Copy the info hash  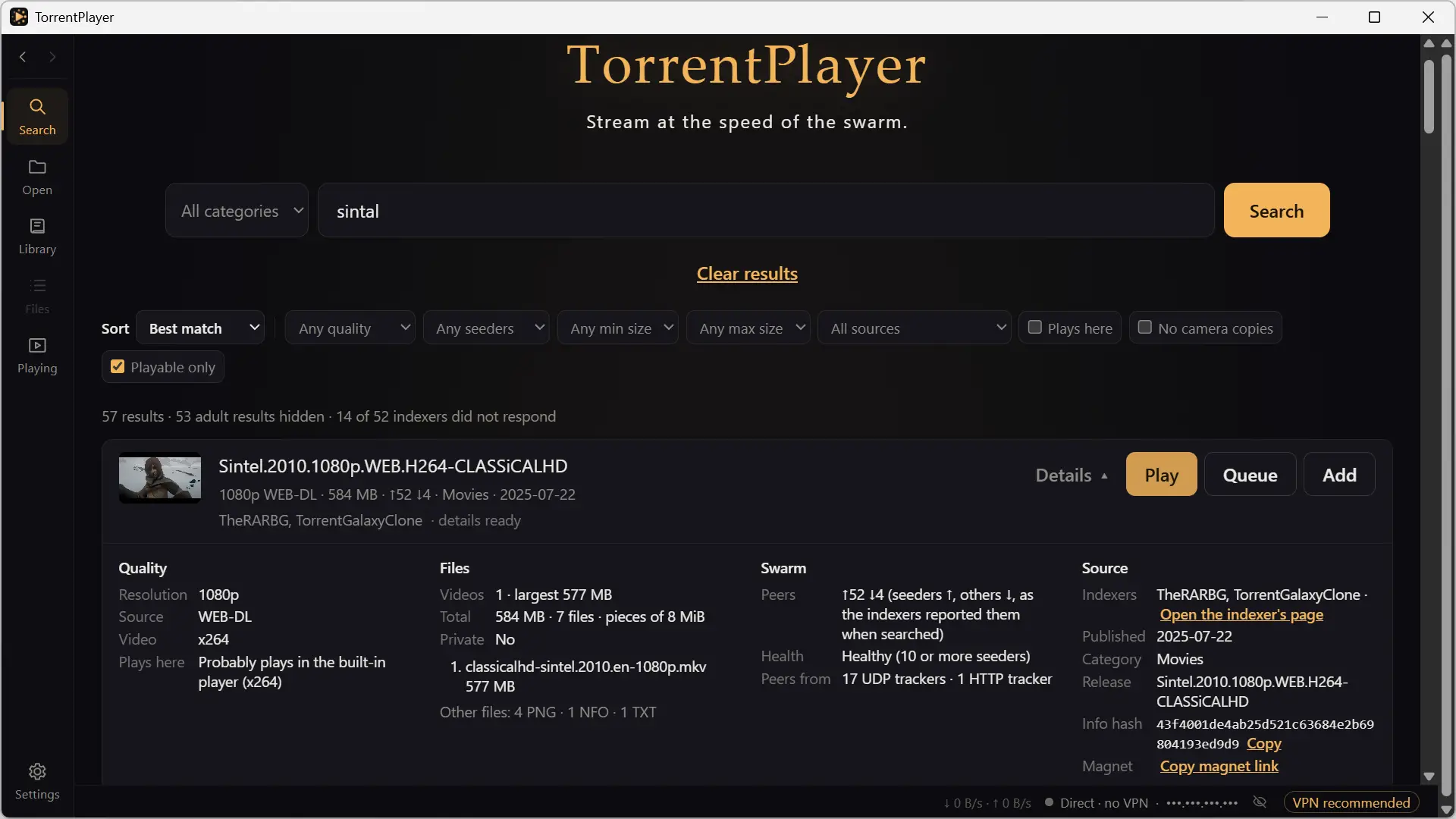pyautogui.click(x=1263, y=744)
